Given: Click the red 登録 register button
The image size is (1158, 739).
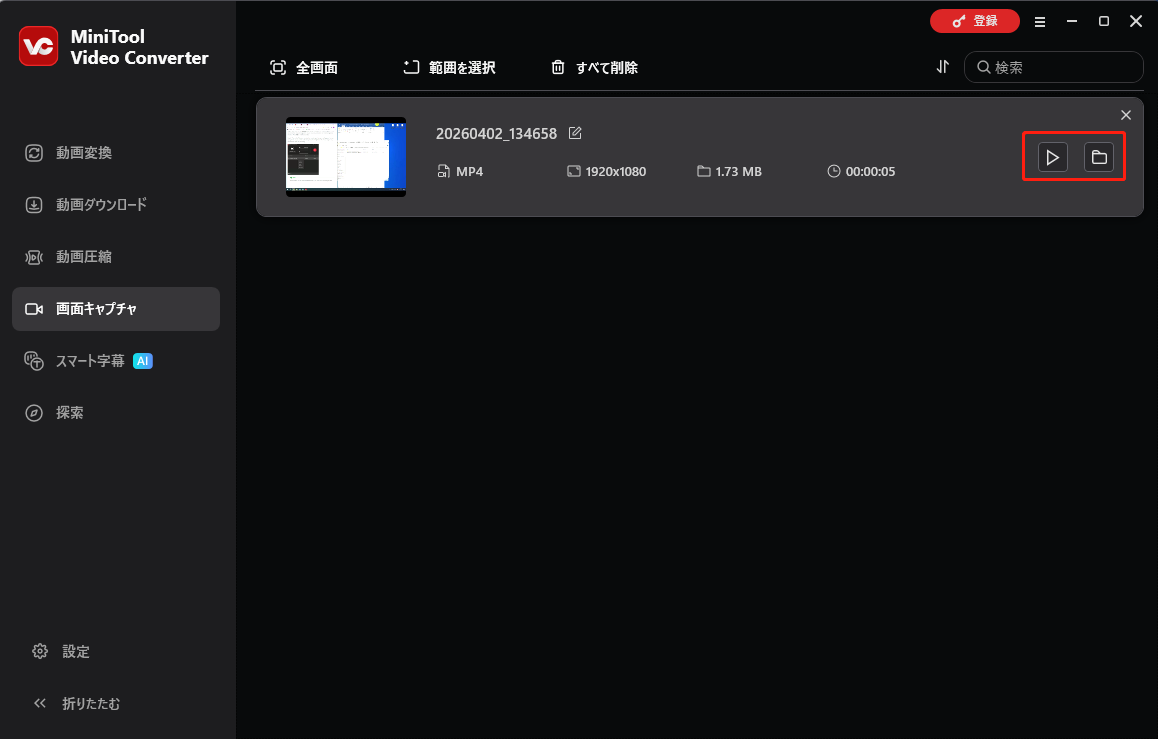Looking at the screenshot, I should coord(975,20).
